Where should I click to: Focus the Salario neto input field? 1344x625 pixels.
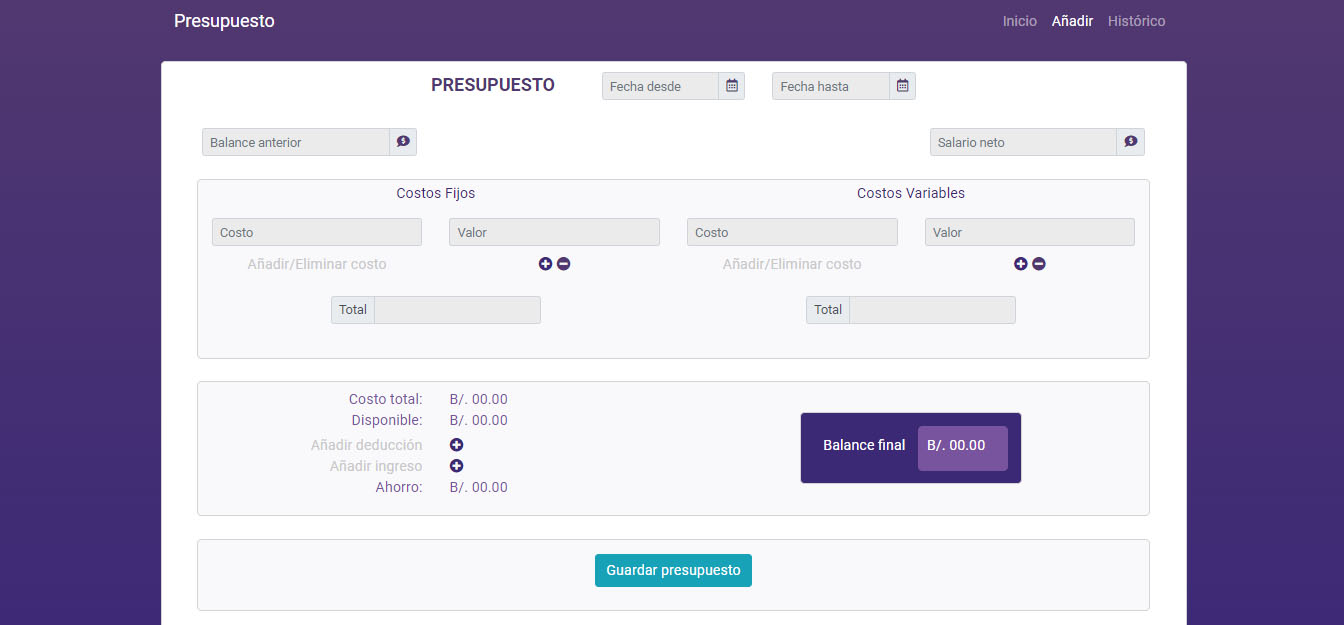(x=1022, y=142)
